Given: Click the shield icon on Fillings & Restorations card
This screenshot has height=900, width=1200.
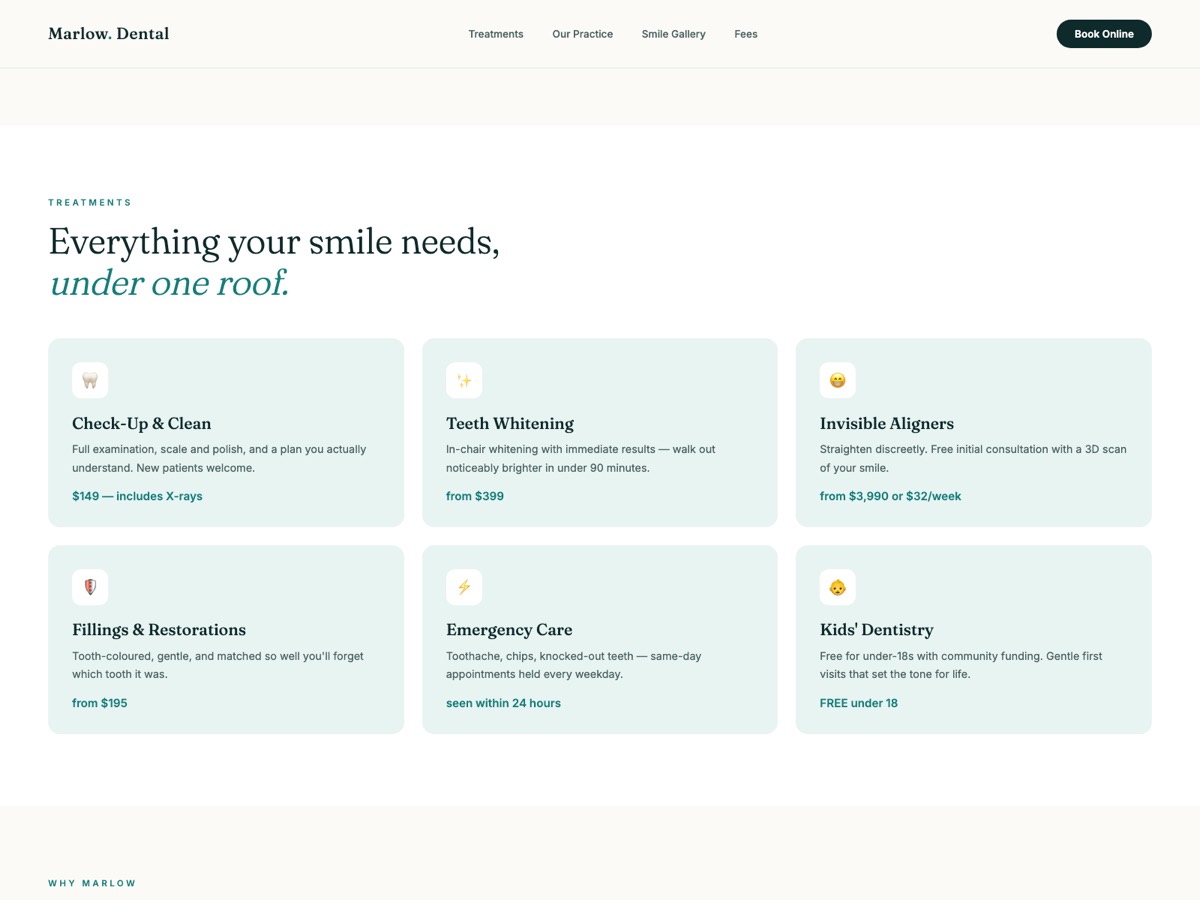Looking at the screenshot, I should click(x=90, y=587).
